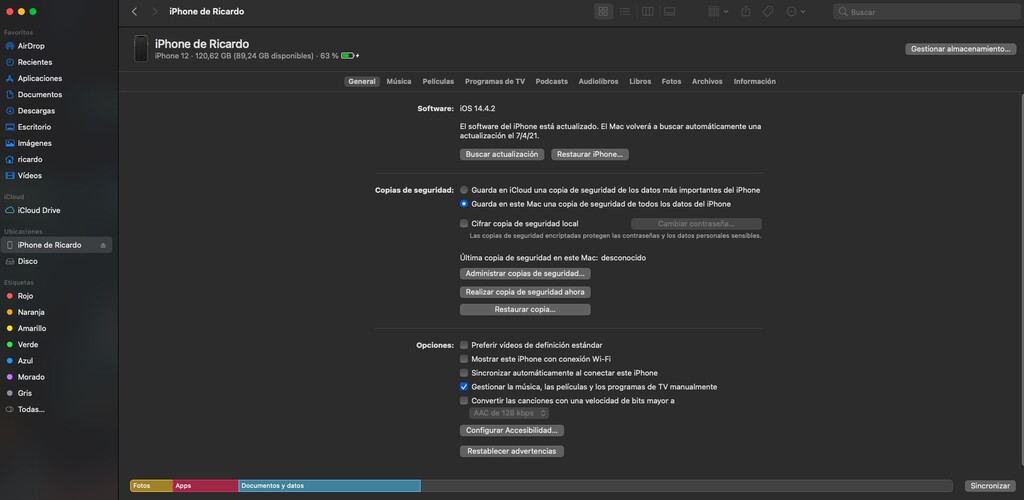Screen dimensions: 1024x500
Task: Click Restaurar copia… button
Action: coord(525,309)
